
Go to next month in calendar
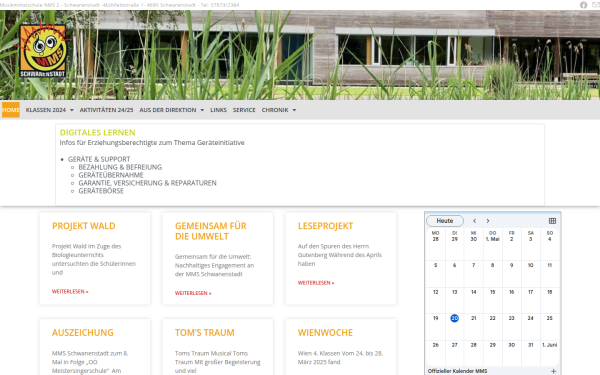tap(488, 221)
